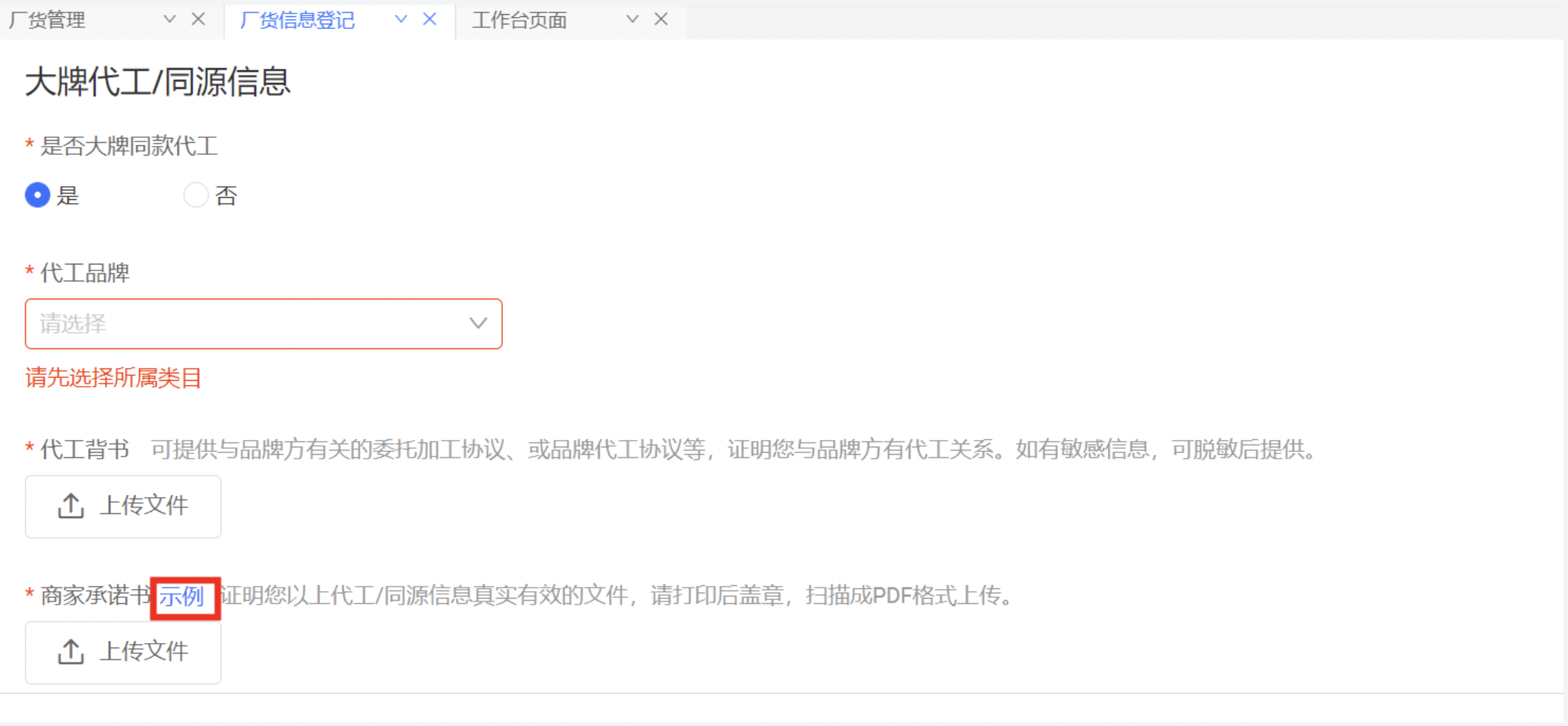Click the 代工品牌 dropdown arrow
Screen dimensions: 1568x726
tap(478, 324)
